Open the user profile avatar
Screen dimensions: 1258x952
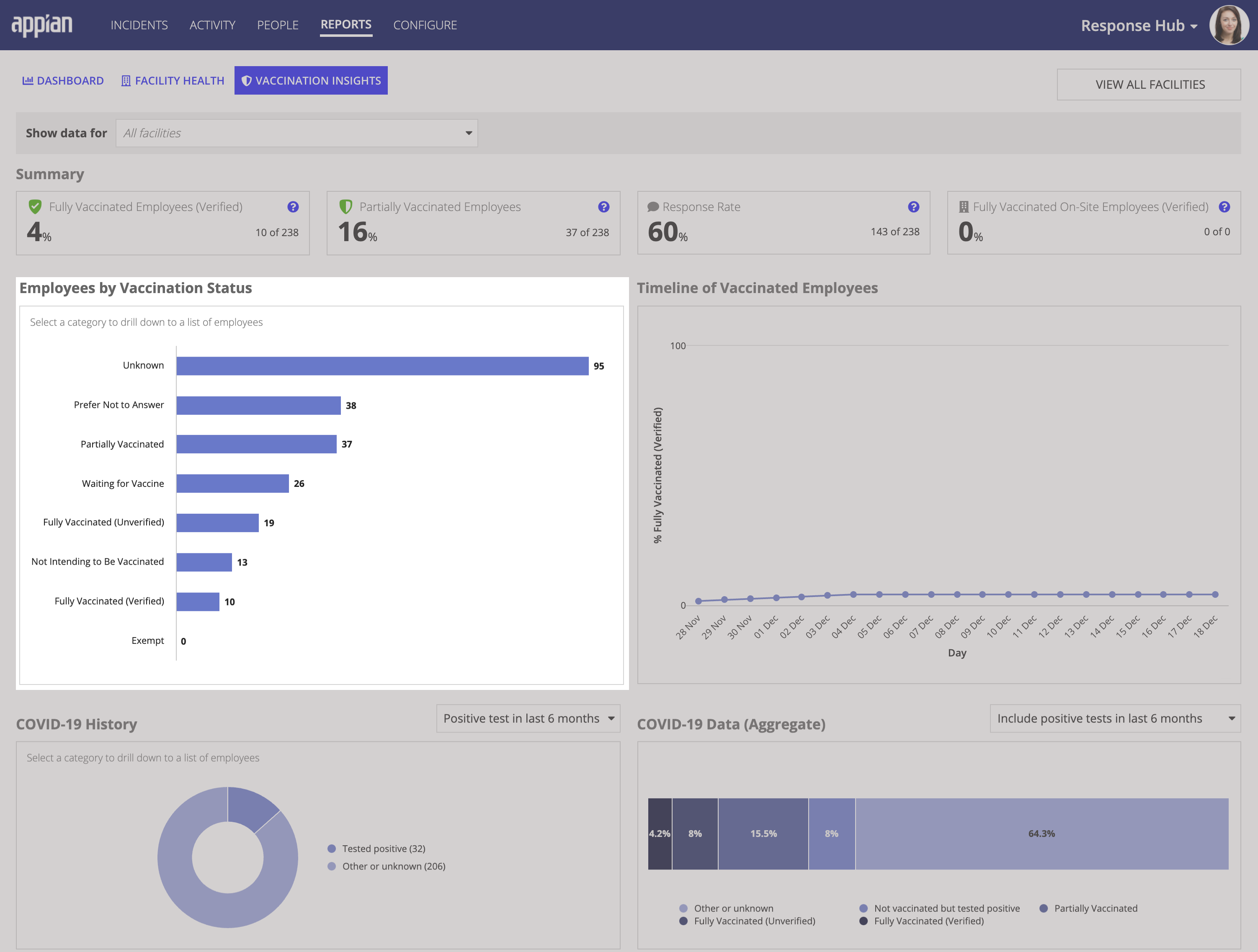click(1229, 25)
